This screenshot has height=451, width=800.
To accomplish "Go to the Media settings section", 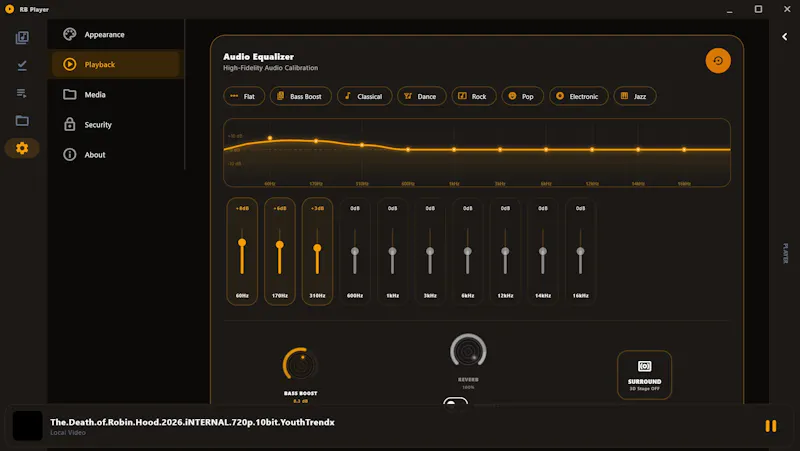I will 116,94.
